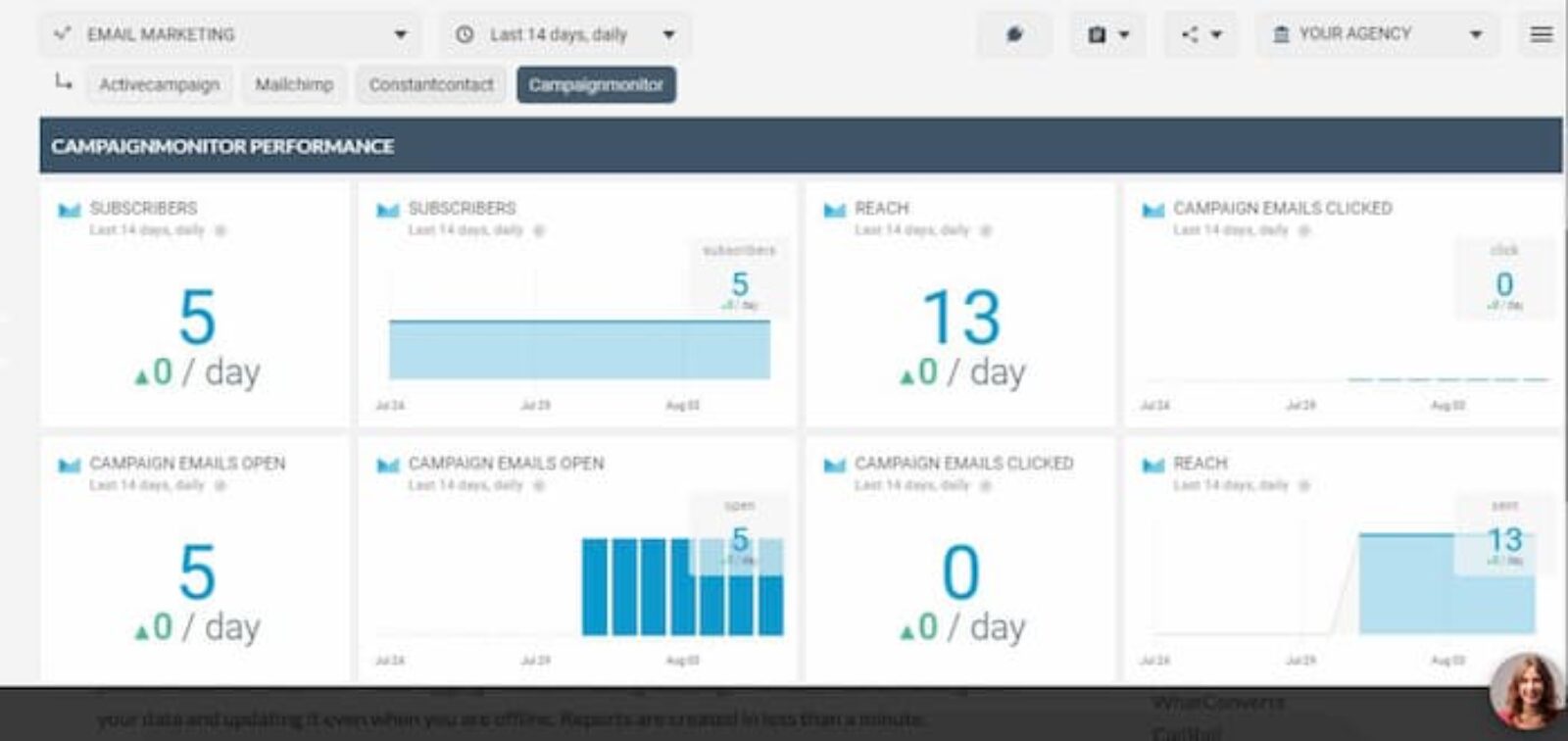Switch to the Mailchimp tab
This screenshot has height=741, width=1568.
[294, 84]
